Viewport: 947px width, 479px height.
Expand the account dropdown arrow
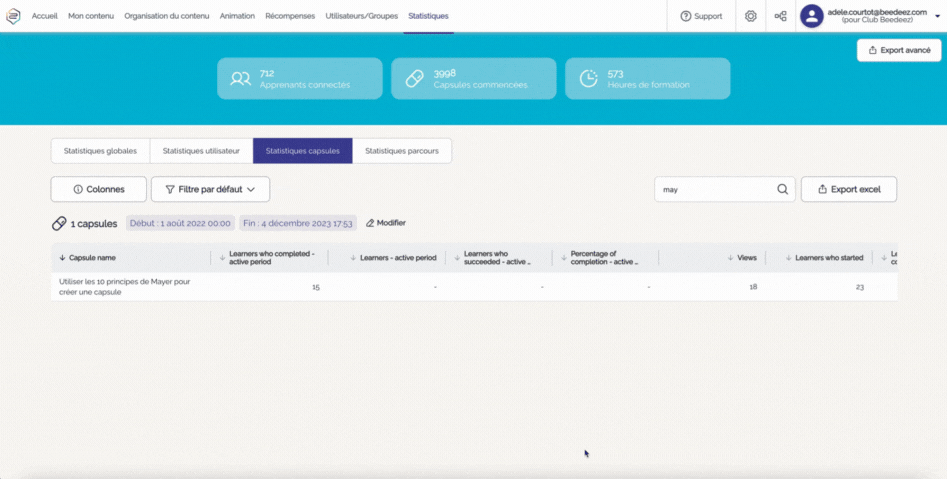pyautogui.click(x=937, y=16)
